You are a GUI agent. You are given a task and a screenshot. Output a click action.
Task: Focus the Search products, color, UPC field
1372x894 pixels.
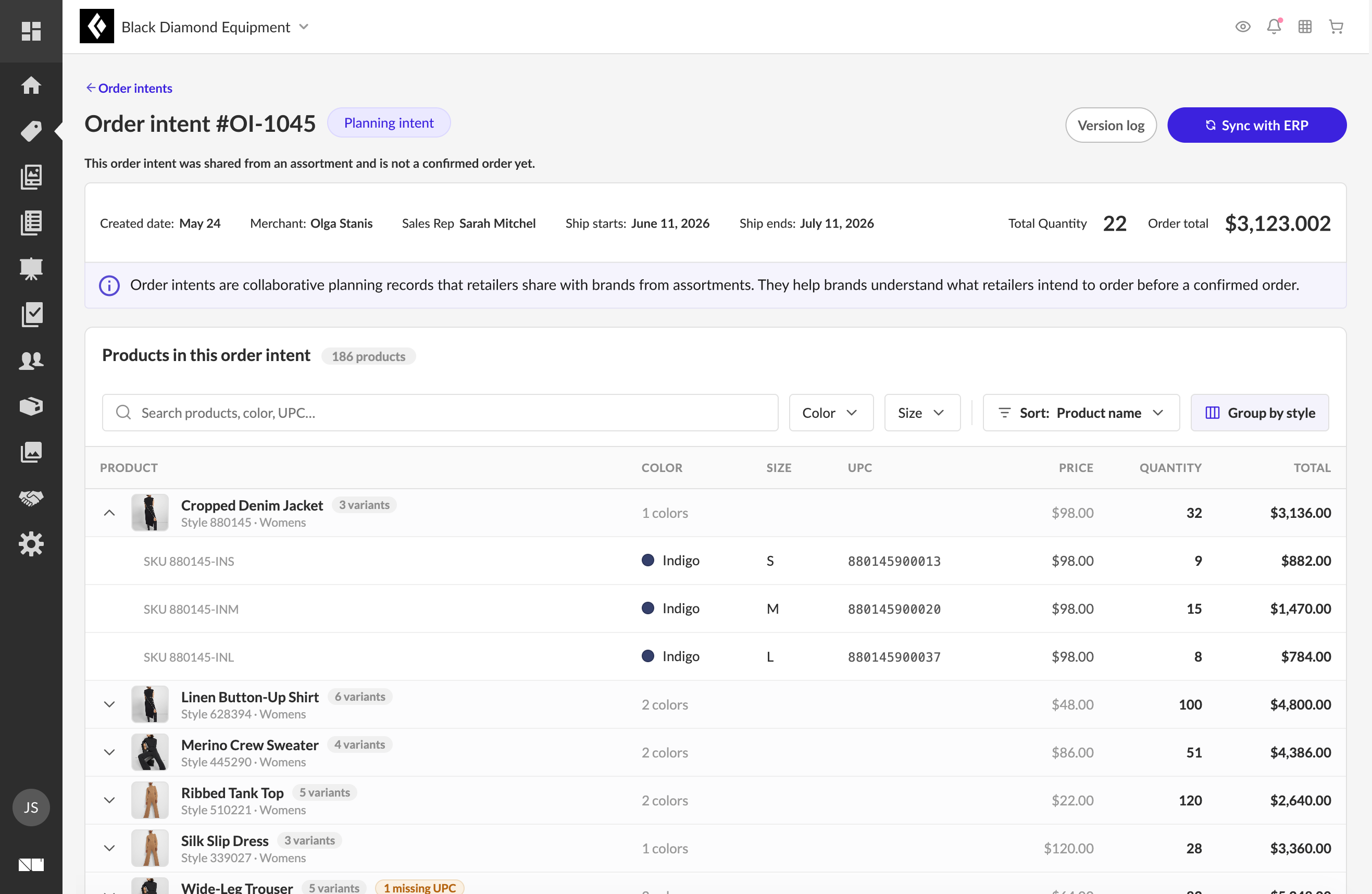440,413
